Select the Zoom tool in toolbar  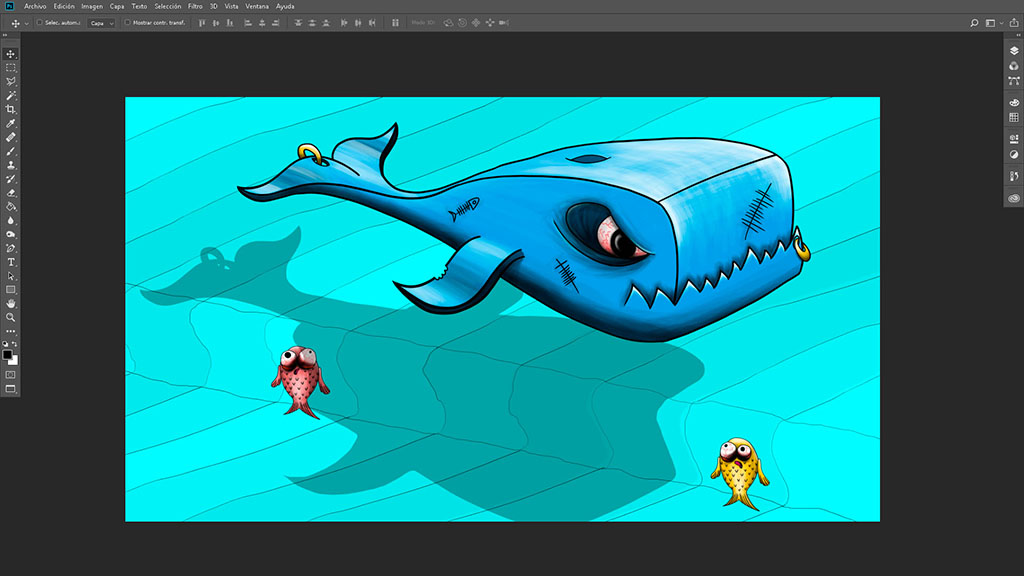point(11,317)
